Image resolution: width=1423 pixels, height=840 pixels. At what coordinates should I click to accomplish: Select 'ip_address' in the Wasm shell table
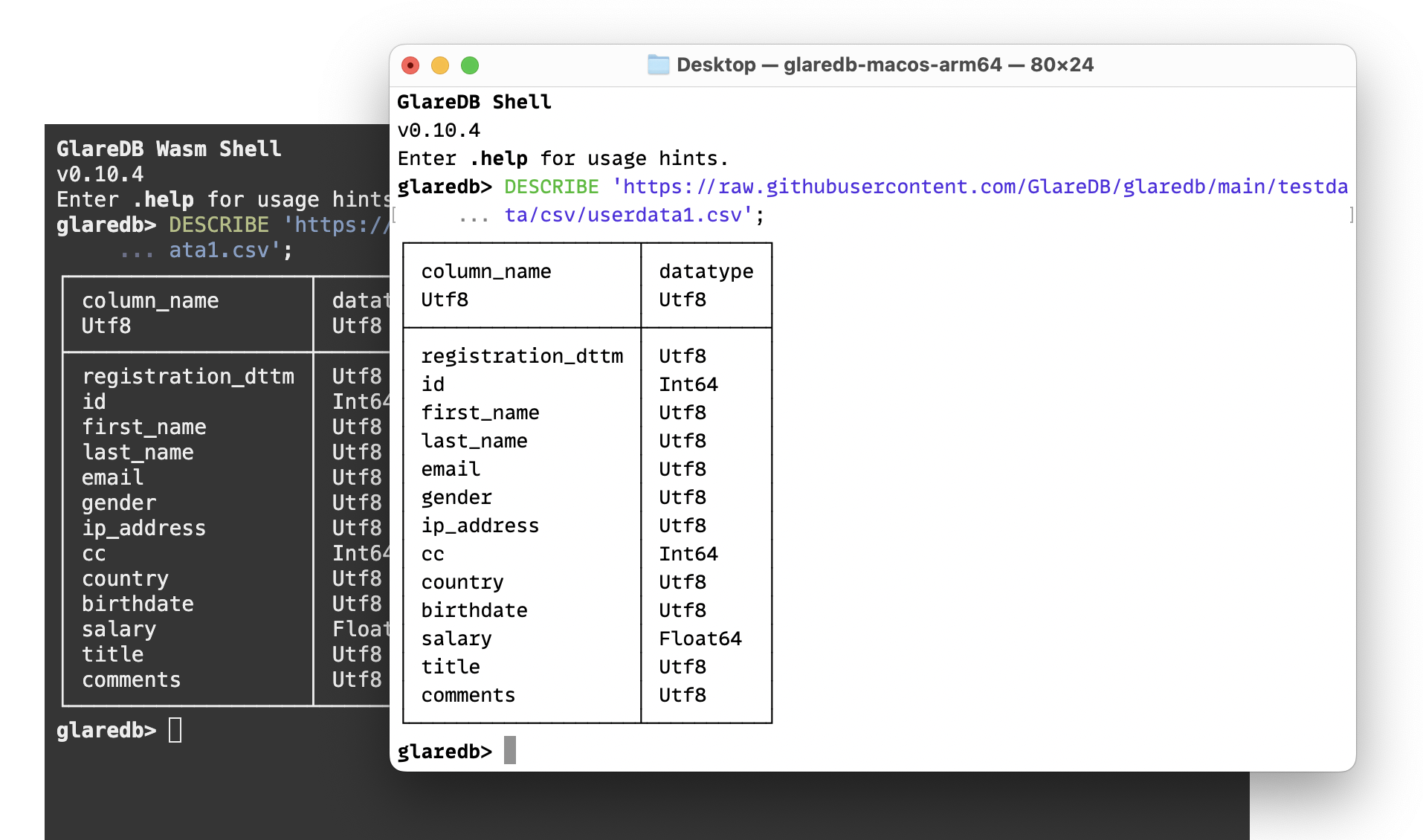pyautogui.click(x=144, y=528)
